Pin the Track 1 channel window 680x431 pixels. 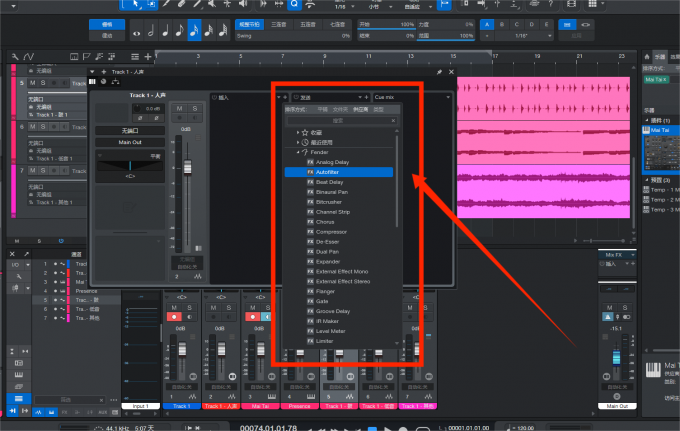pyautogui.click(x=439, y=72)
